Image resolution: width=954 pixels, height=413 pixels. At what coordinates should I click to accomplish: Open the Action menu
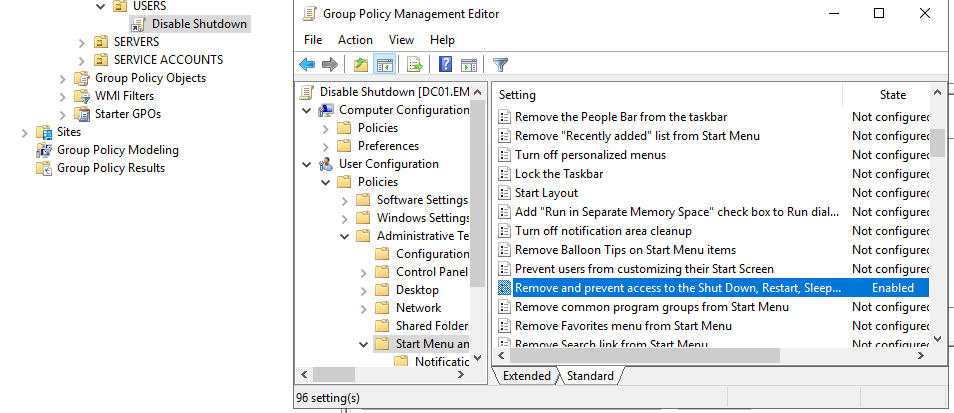click(355, 40)
